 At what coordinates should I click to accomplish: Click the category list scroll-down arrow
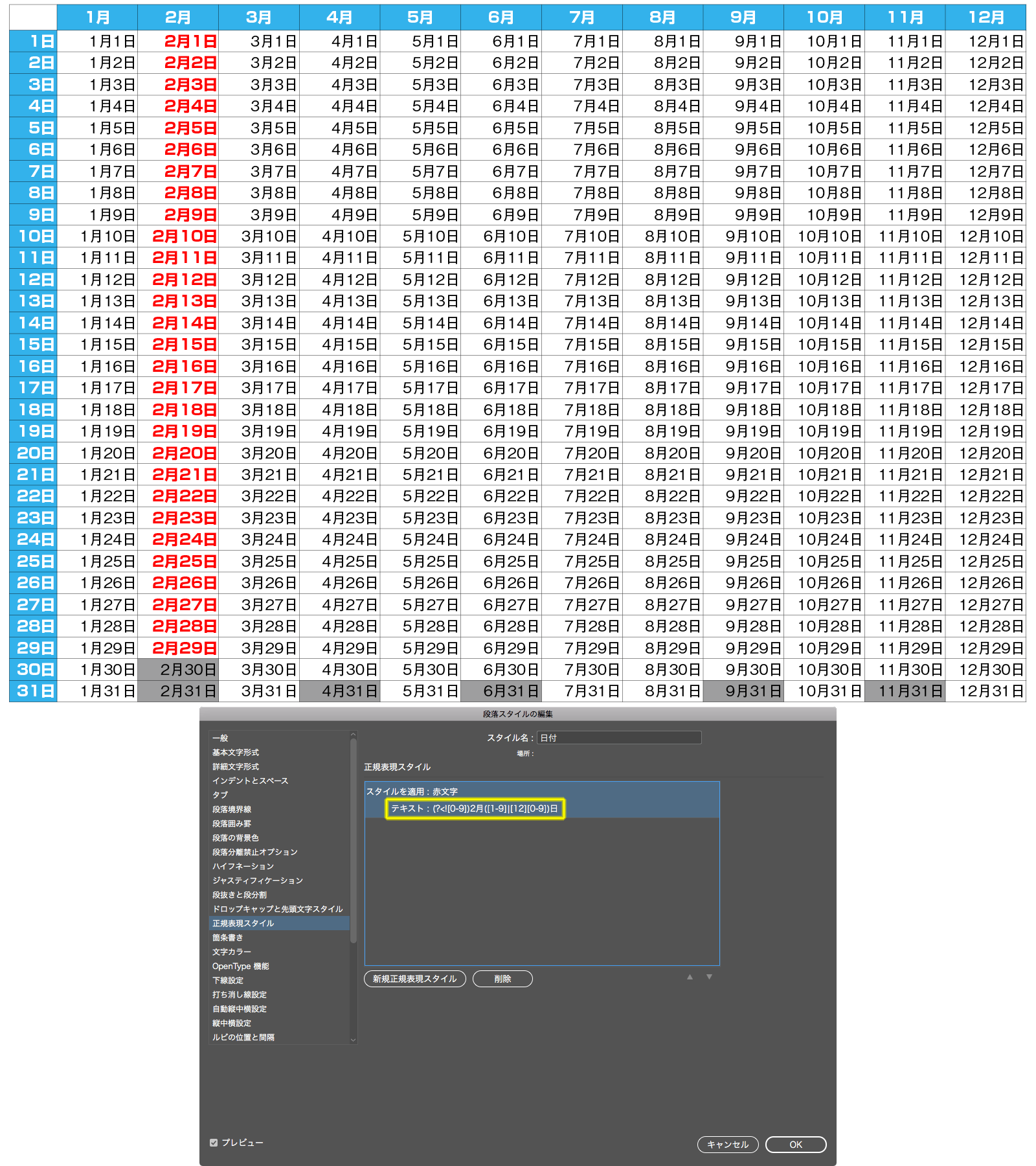point(353,1040)
